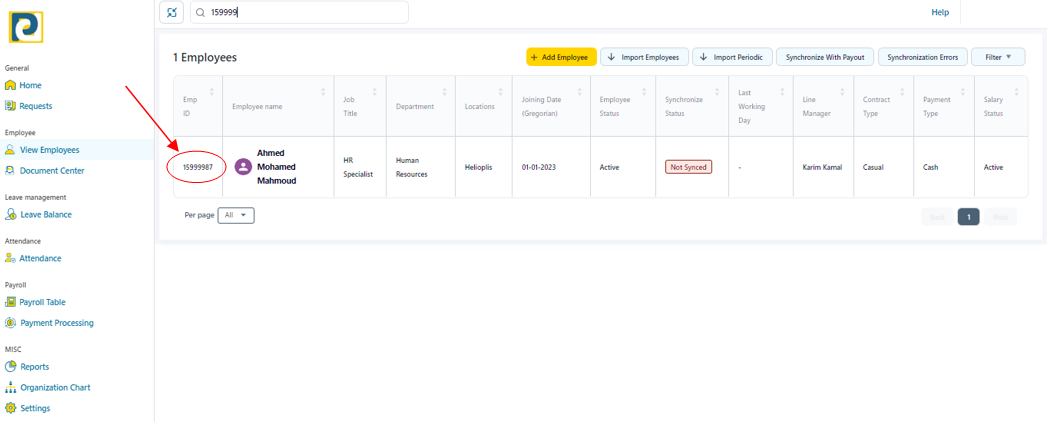
Task: Expand the Filter dropdown
Action: click(x=998, y=57)
